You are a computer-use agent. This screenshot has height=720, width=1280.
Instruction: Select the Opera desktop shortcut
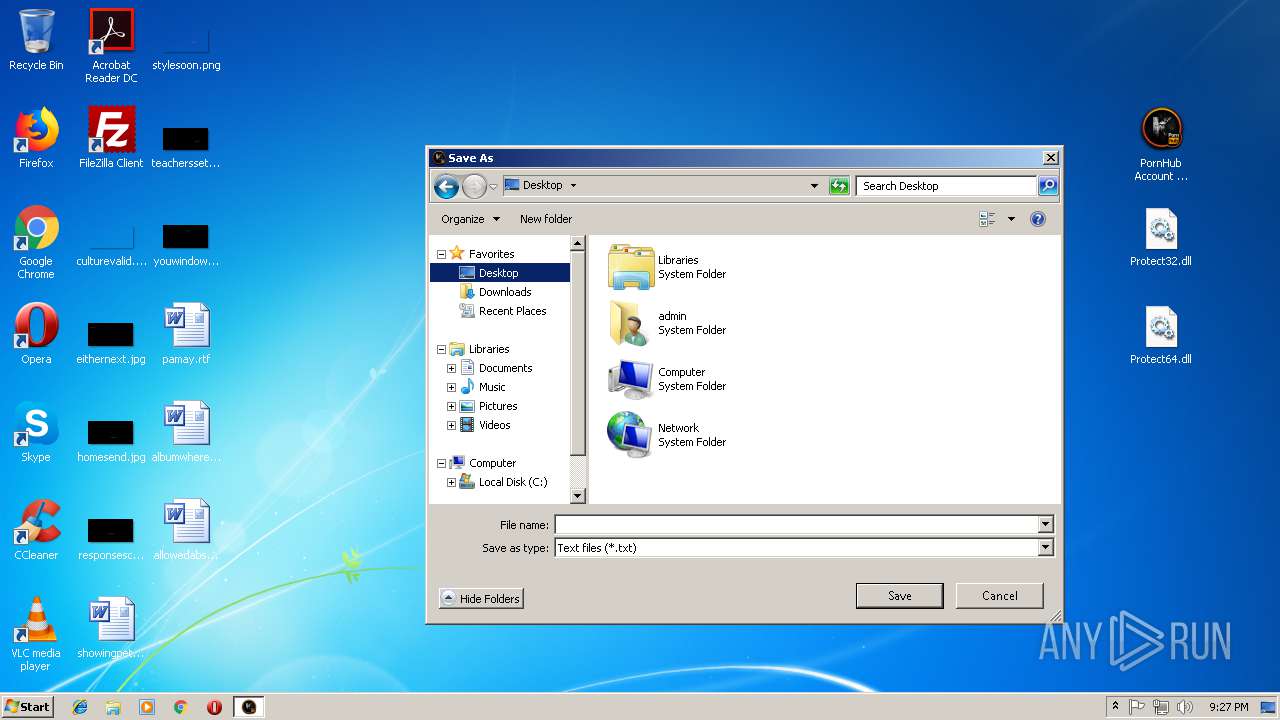[36, 334]
